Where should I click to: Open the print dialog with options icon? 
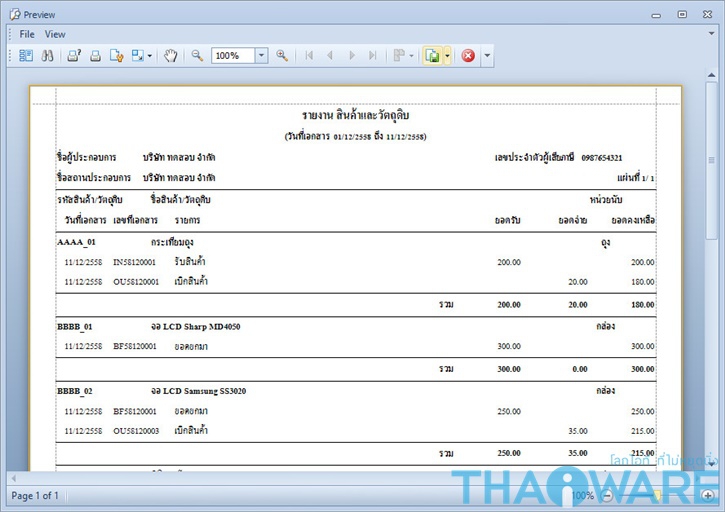[x=74, y=56]
